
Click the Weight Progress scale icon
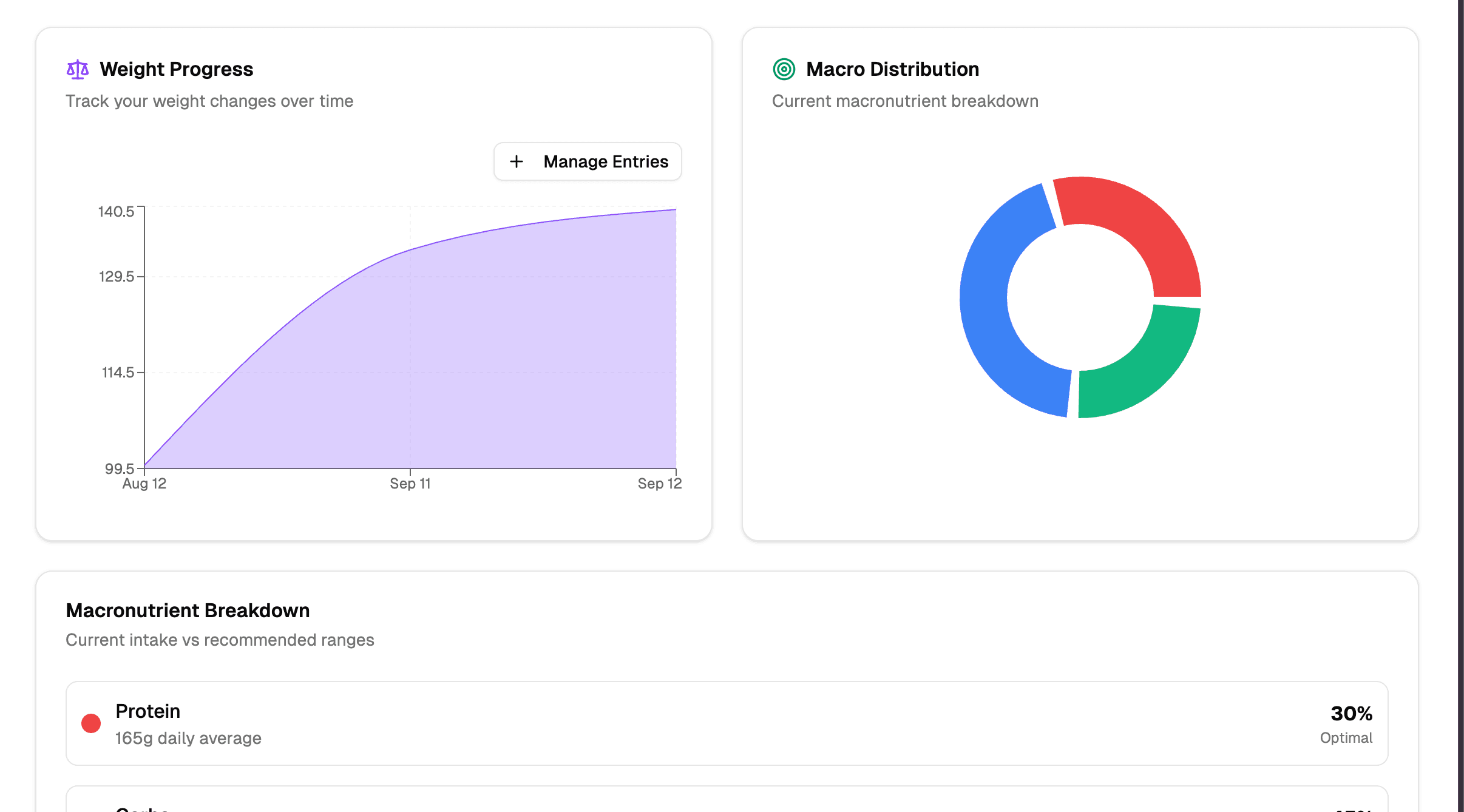click(77, 69)
